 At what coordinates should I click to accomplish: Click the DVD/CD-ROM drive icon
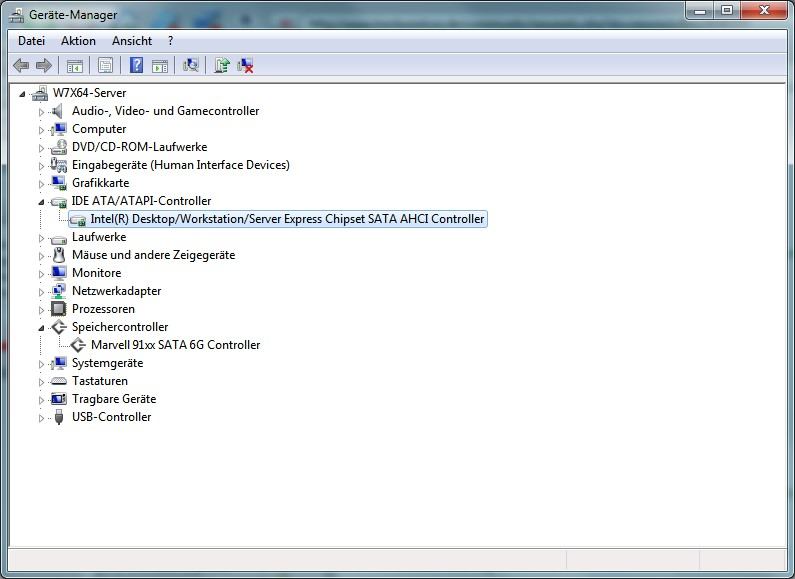click(59, 147)
